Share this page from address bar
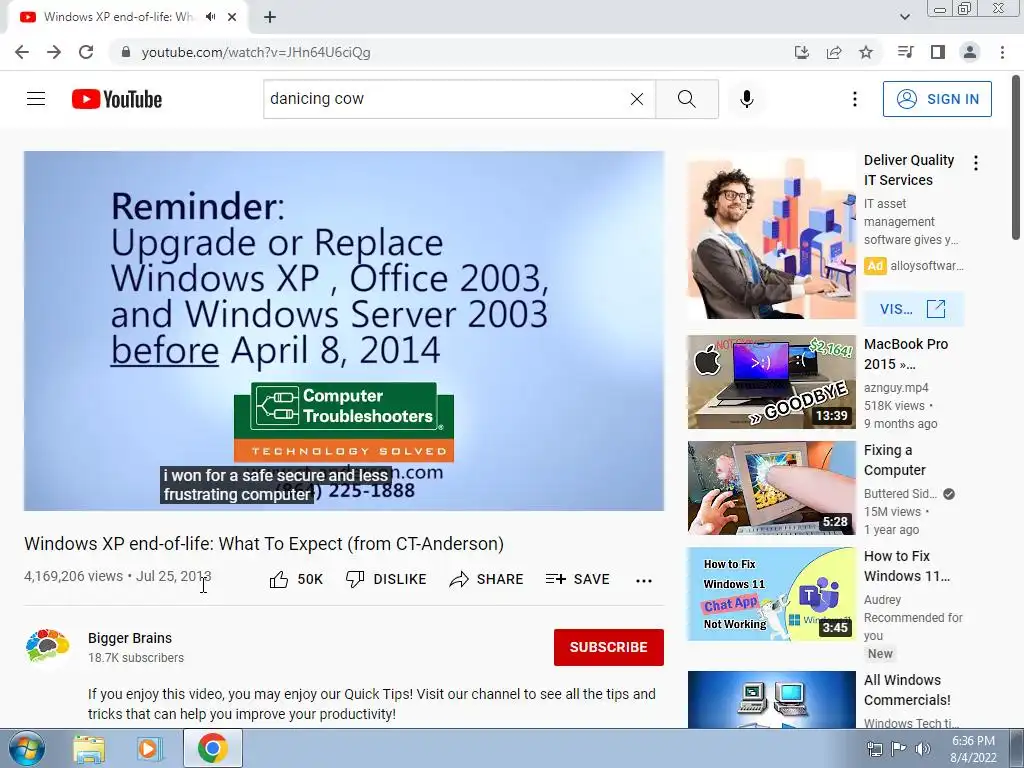Viewport: 1024px width, 768px height. [834, 52]
